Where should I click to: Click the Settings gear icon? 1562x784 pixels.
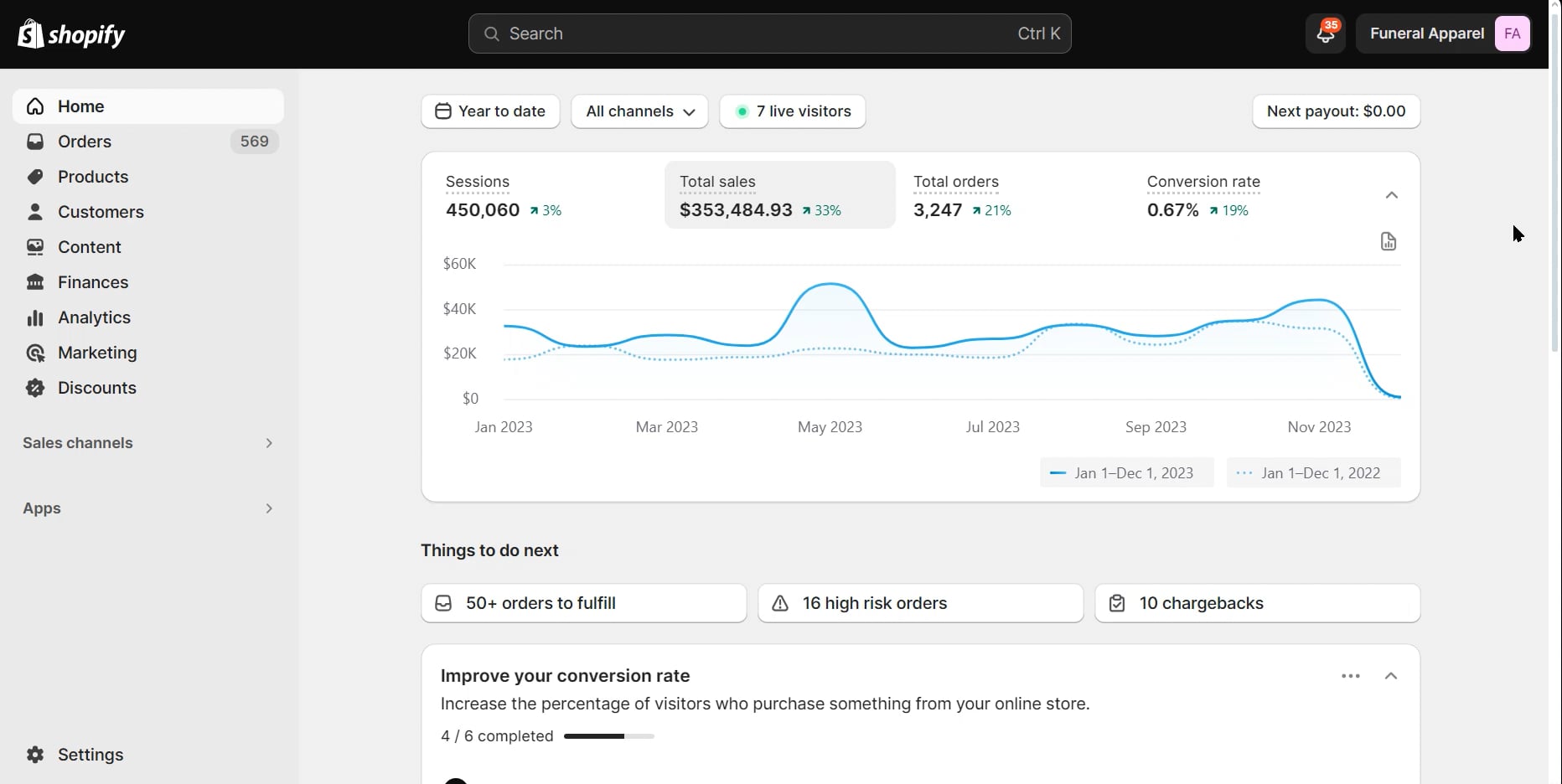35,755
